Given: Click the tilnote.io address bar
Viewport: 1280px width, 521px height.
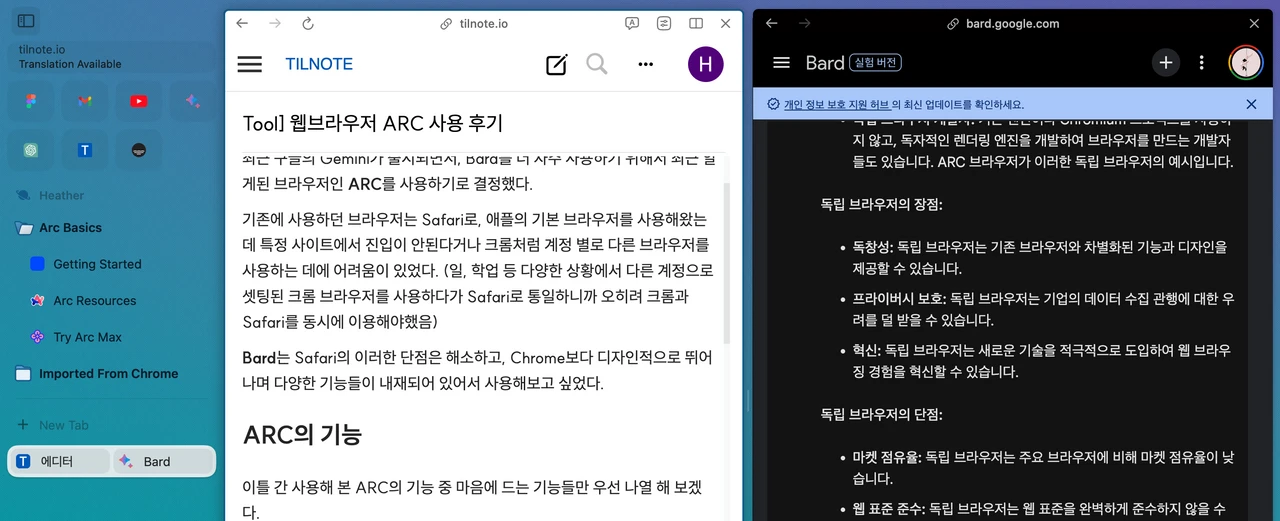Looking at the screenshot, I should pos(476,23).
